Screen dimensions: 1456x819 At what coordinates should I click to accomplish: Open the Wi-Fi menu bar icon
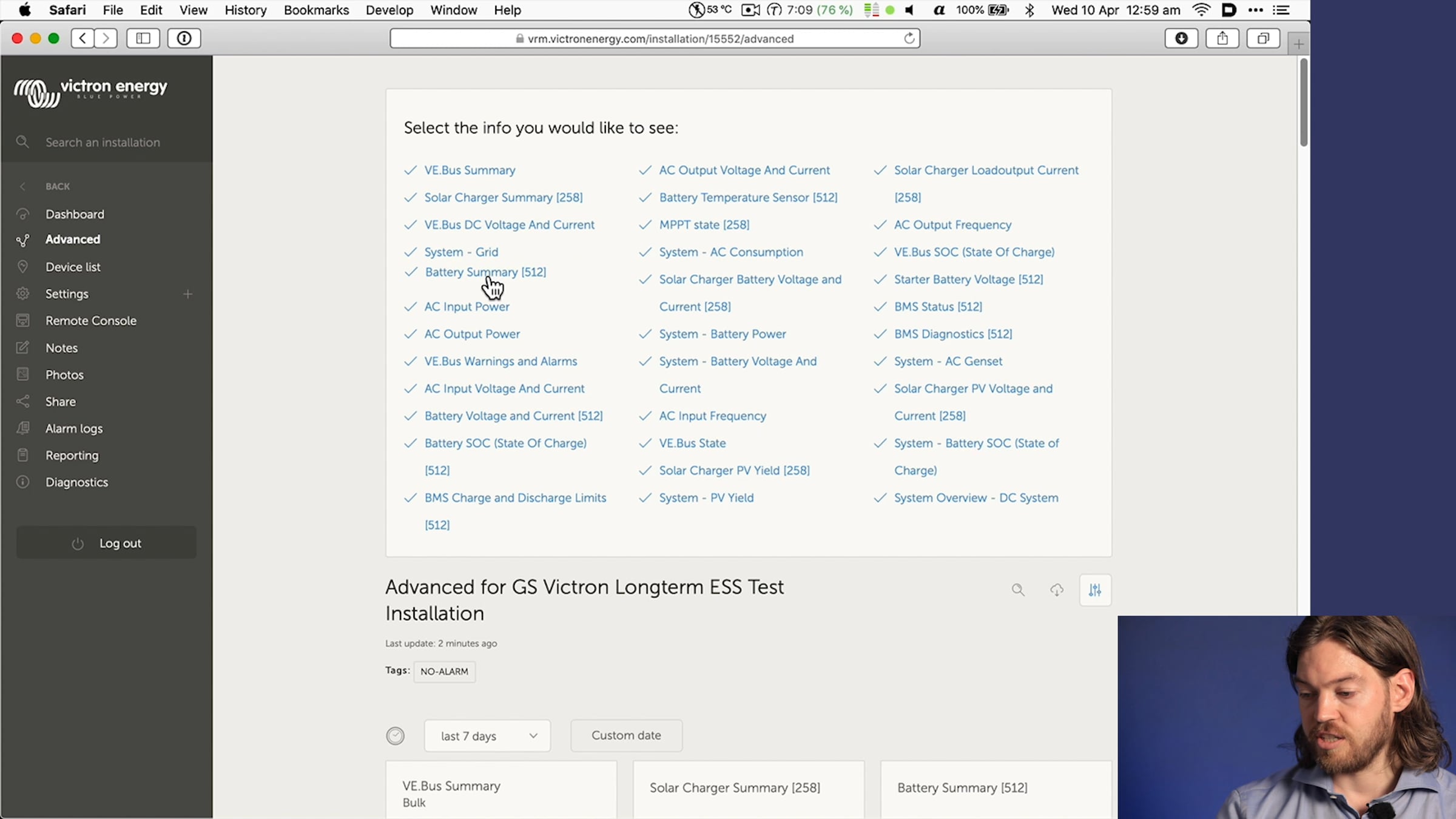coord(1201,10)
